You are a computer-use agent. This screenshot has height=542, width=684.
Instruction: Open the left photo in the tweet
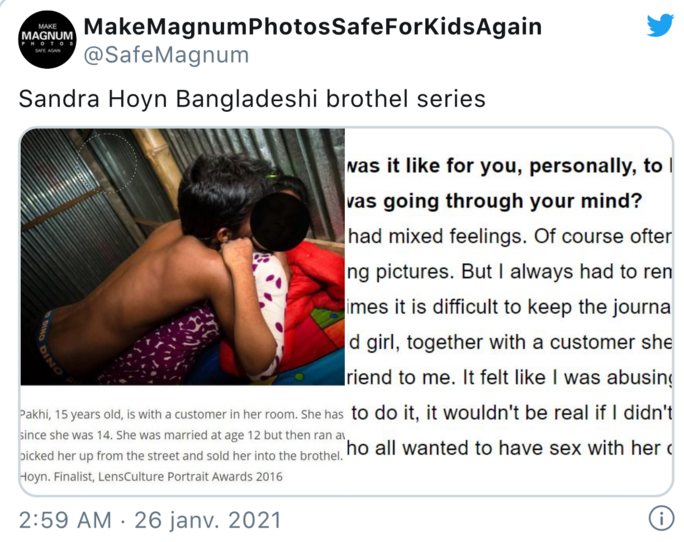click(x=183, y=257)
